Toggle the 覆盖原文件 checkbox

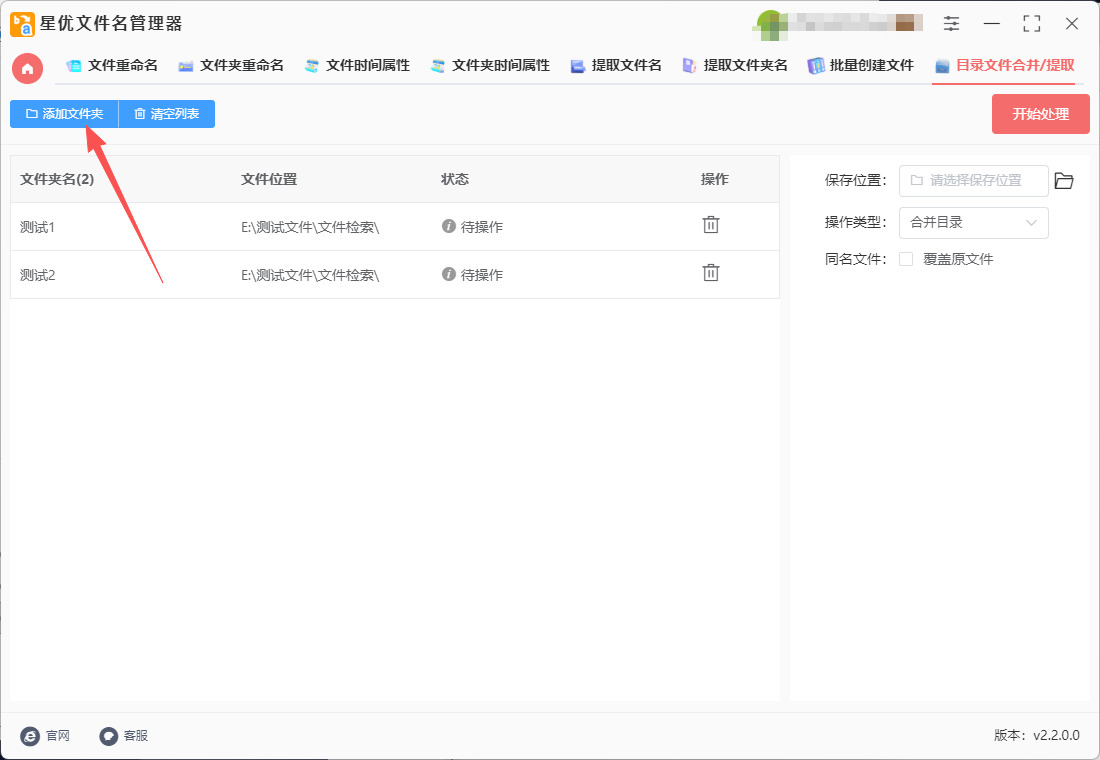point(906,259)
